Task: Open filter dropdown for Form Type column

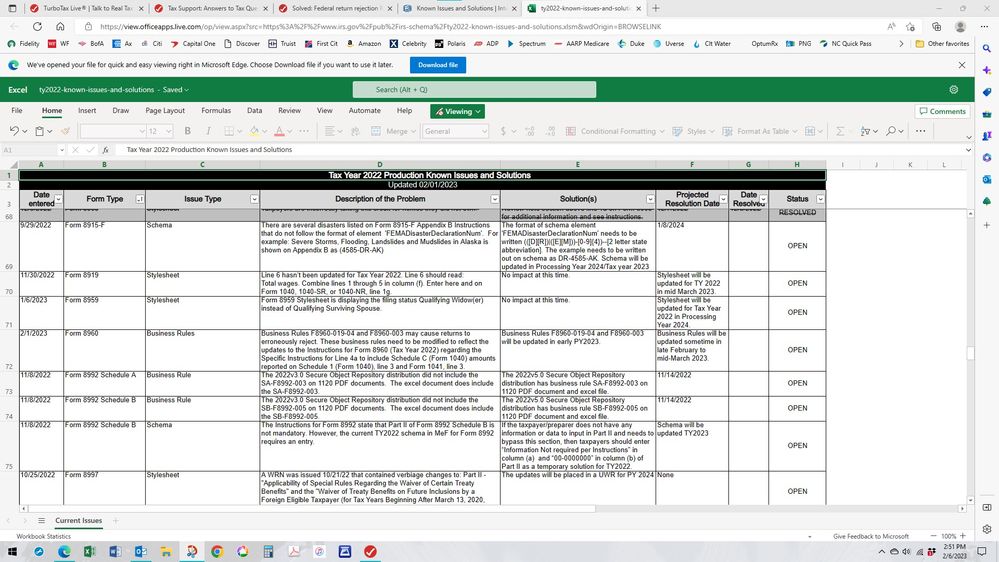Action: click(140, 199)
